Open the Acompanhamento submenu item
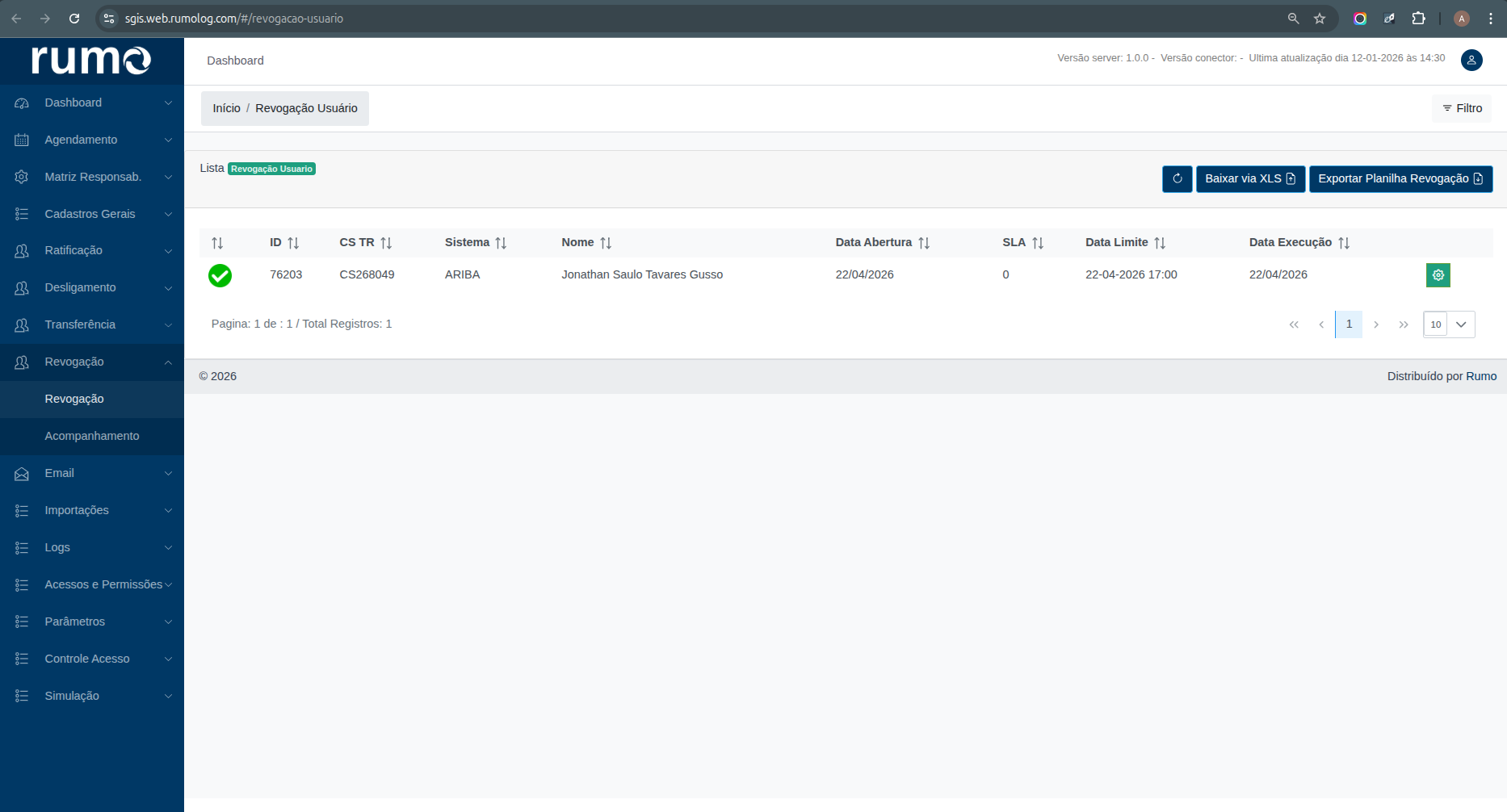 (92, 437)
